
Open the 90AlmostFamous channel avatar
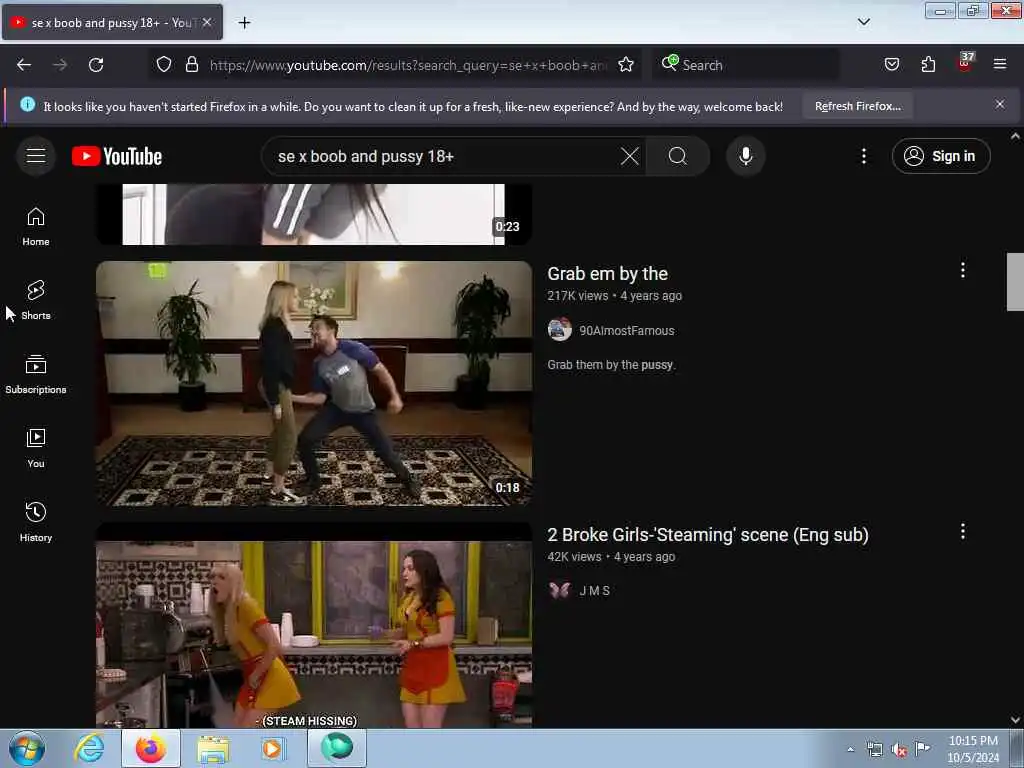pos(560,330)
